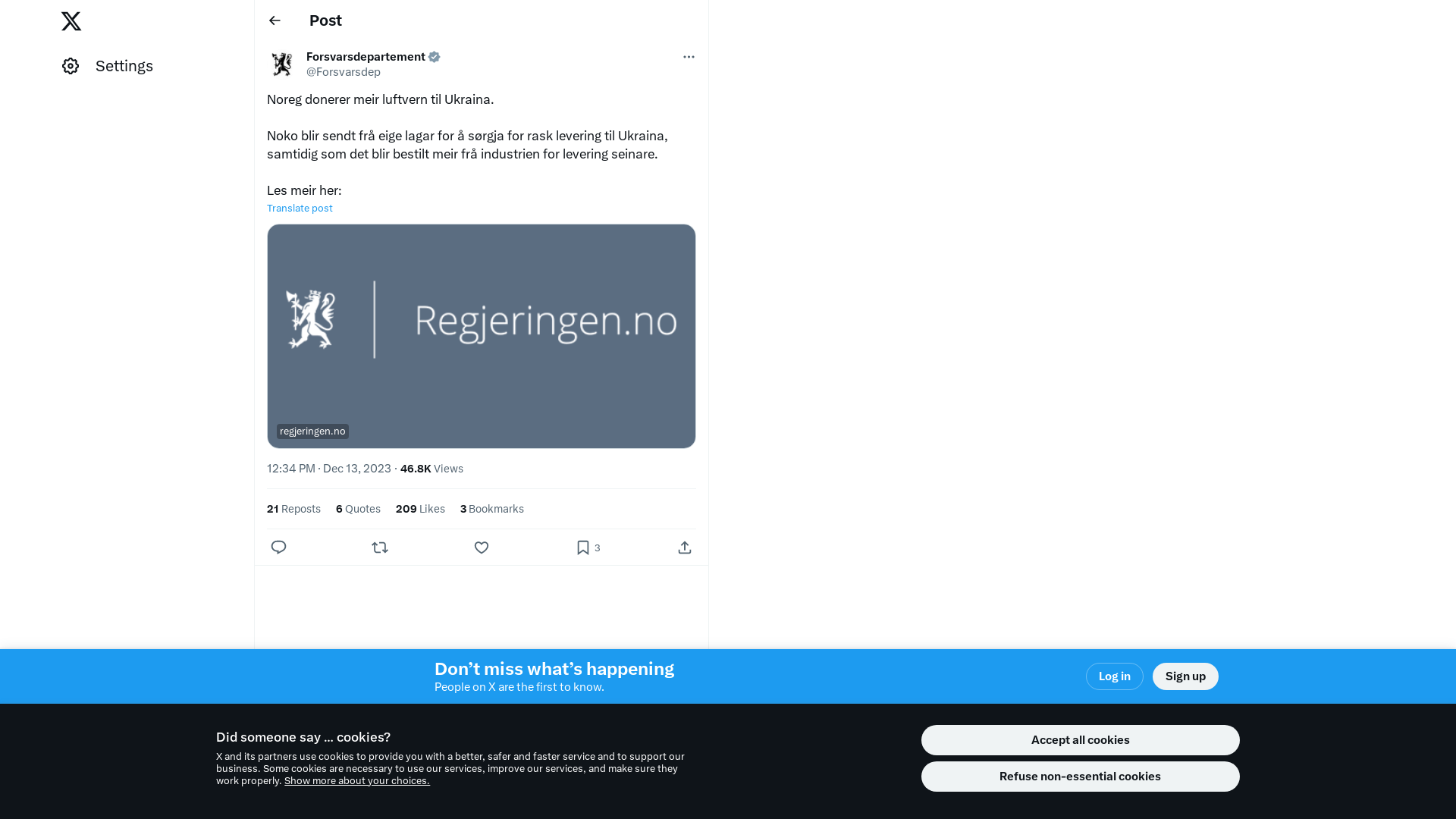The height and width of the screenshot is (819, 1456).
Task: Open Show more about your choices link
Action: click(357, 781)
